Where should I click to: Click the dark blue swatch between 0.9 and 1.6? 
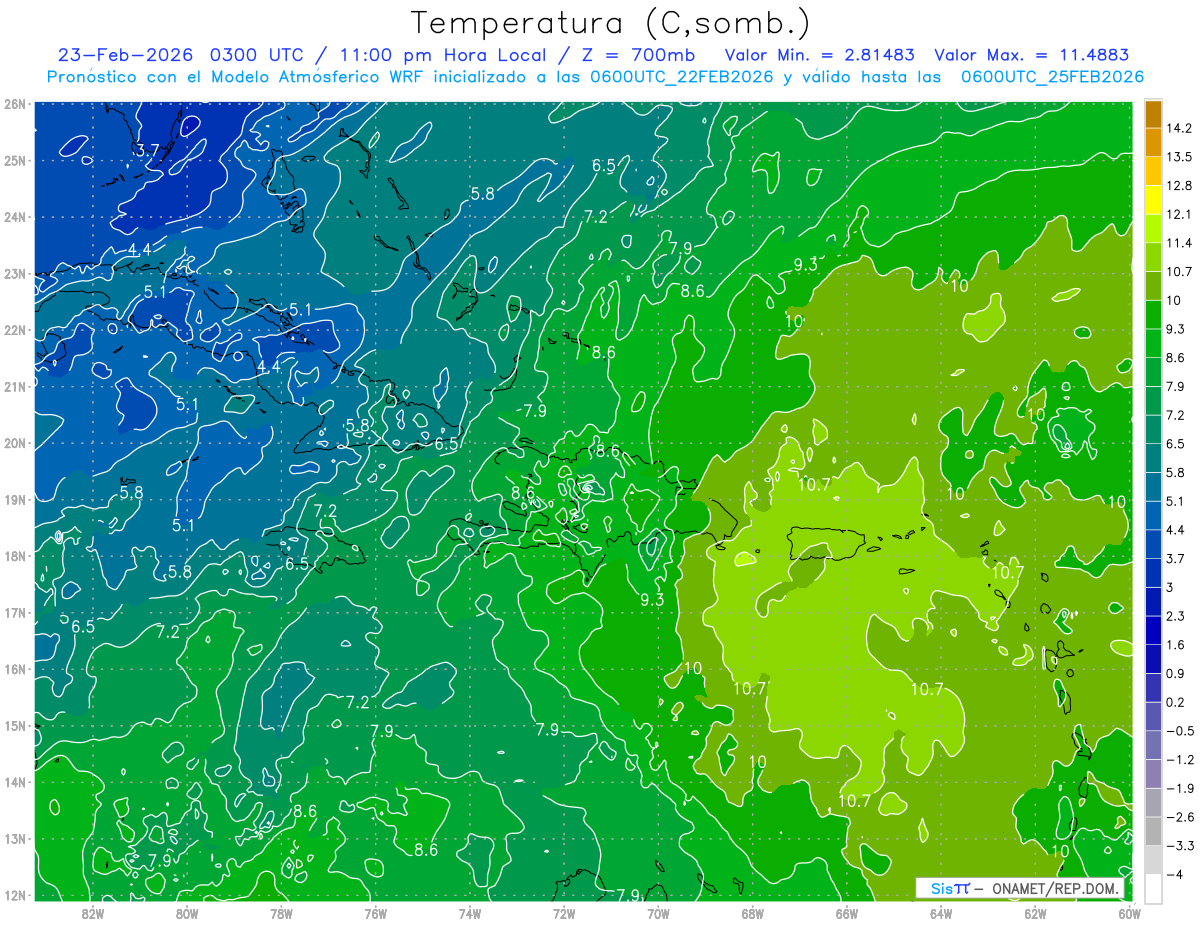point(1153,659)
